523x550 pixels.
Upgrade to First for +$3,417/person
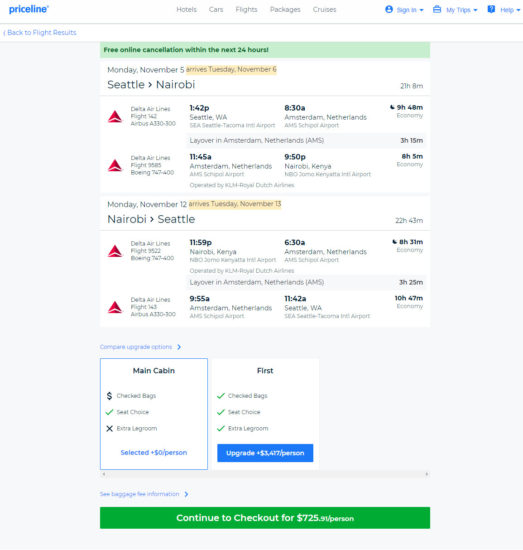click(265, 453)
